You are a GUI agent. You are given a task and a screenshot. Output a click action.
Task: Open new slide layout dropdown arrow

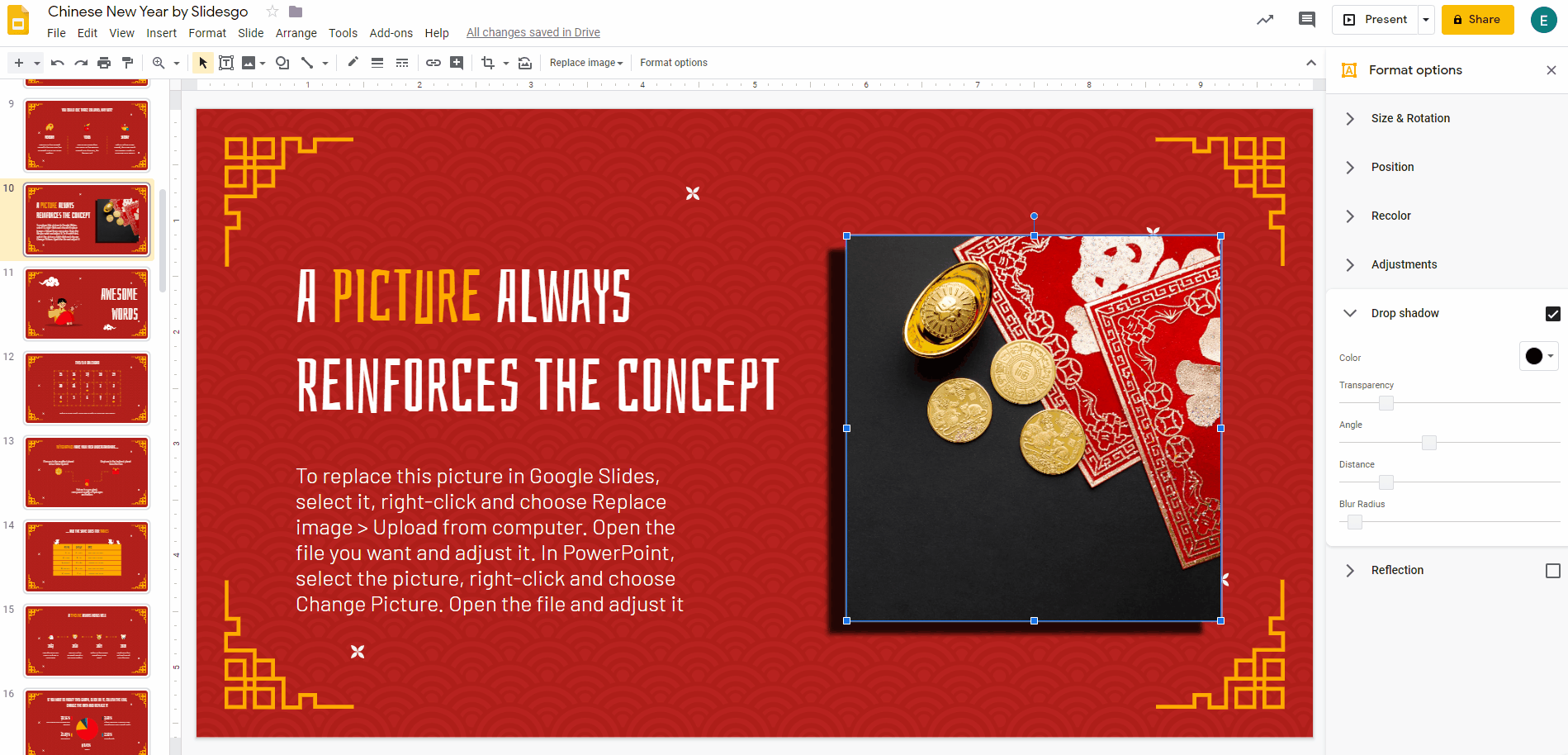point(36,63)
